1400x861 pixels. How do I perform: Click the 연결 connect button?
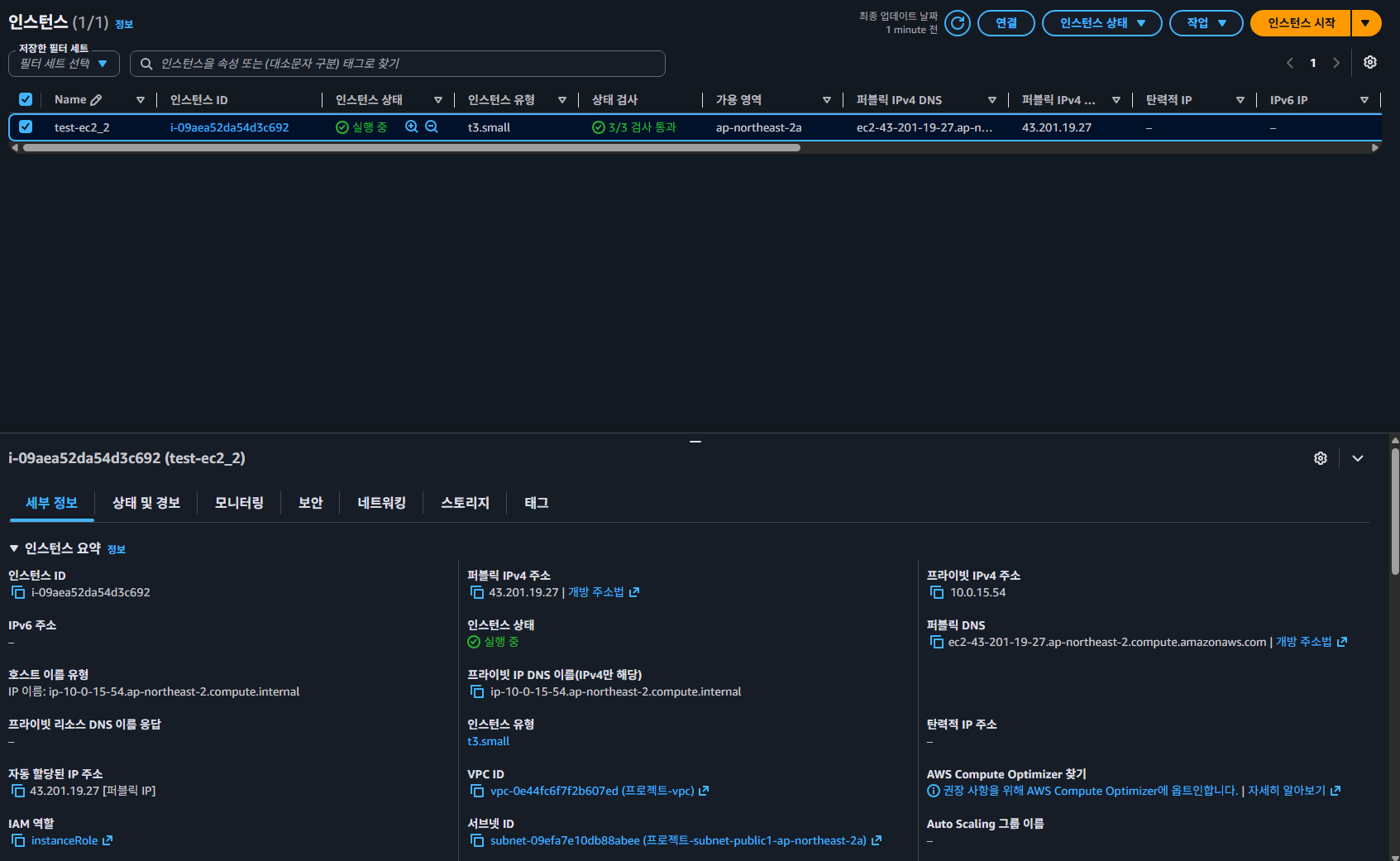(1006, 23)
